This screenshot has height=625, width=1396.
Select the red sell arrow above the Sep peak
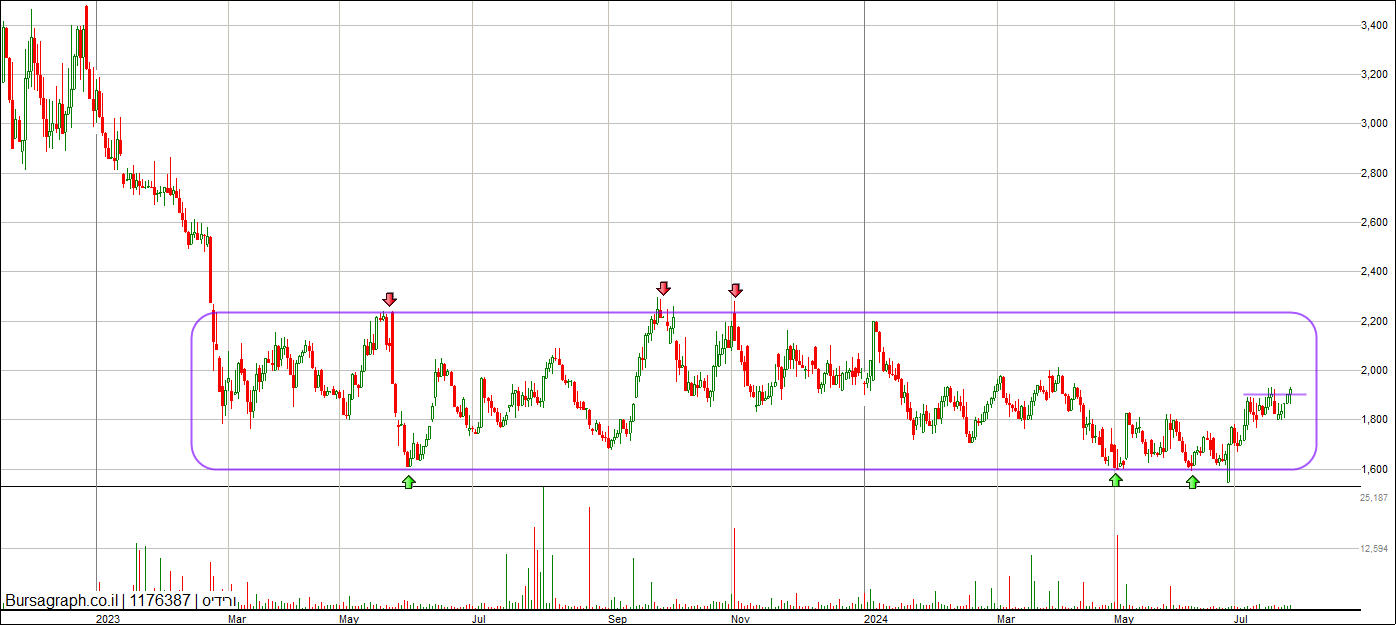point(663,288)
